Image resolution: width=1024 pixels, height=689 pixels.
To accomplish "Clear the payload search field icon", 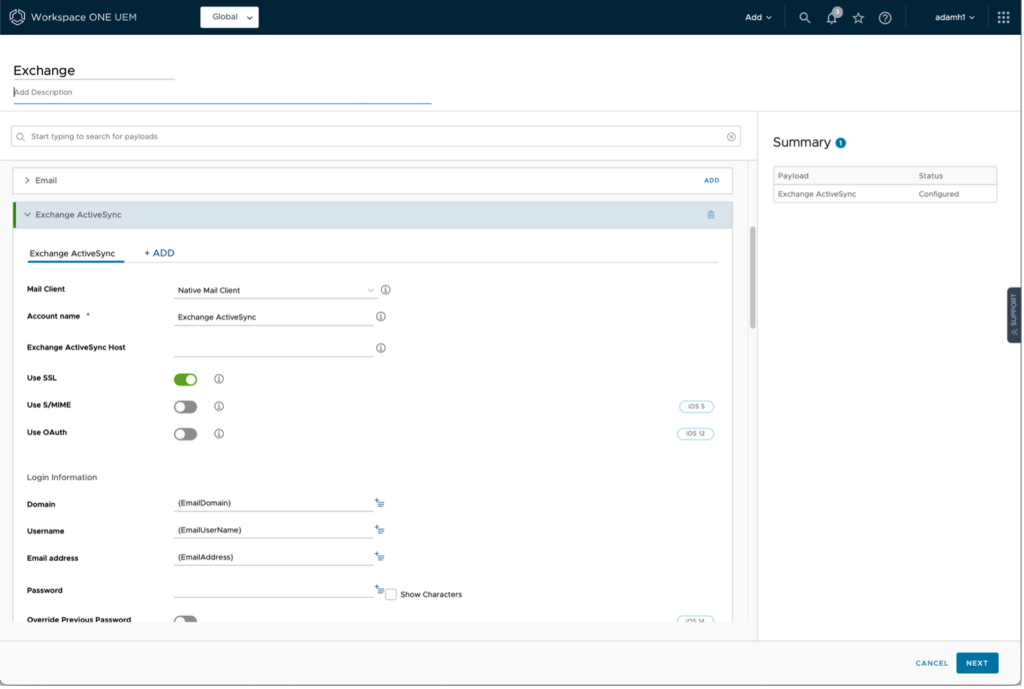I will 731,136.
